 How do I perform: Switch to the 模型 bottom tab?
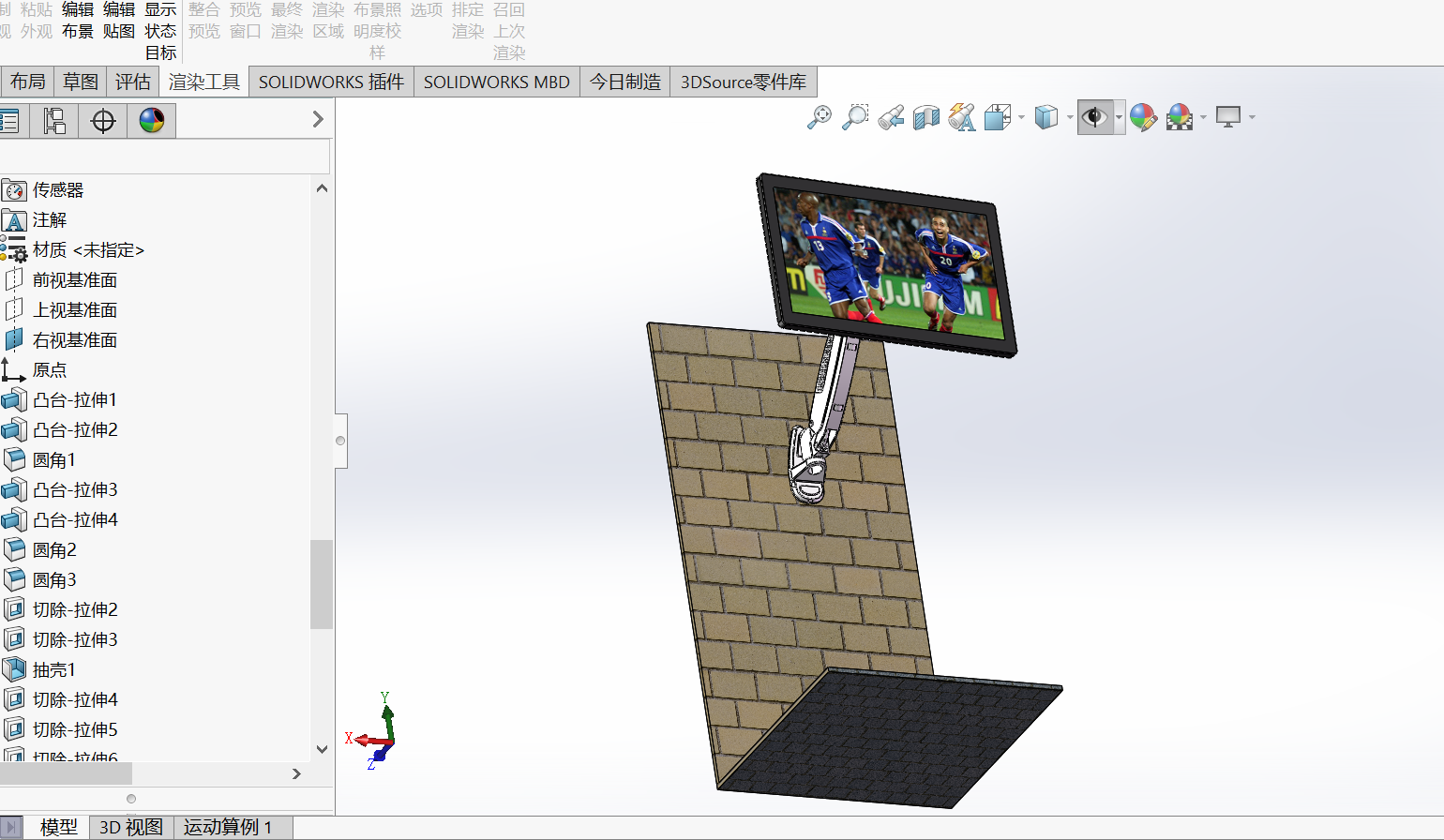coord(58,827)
